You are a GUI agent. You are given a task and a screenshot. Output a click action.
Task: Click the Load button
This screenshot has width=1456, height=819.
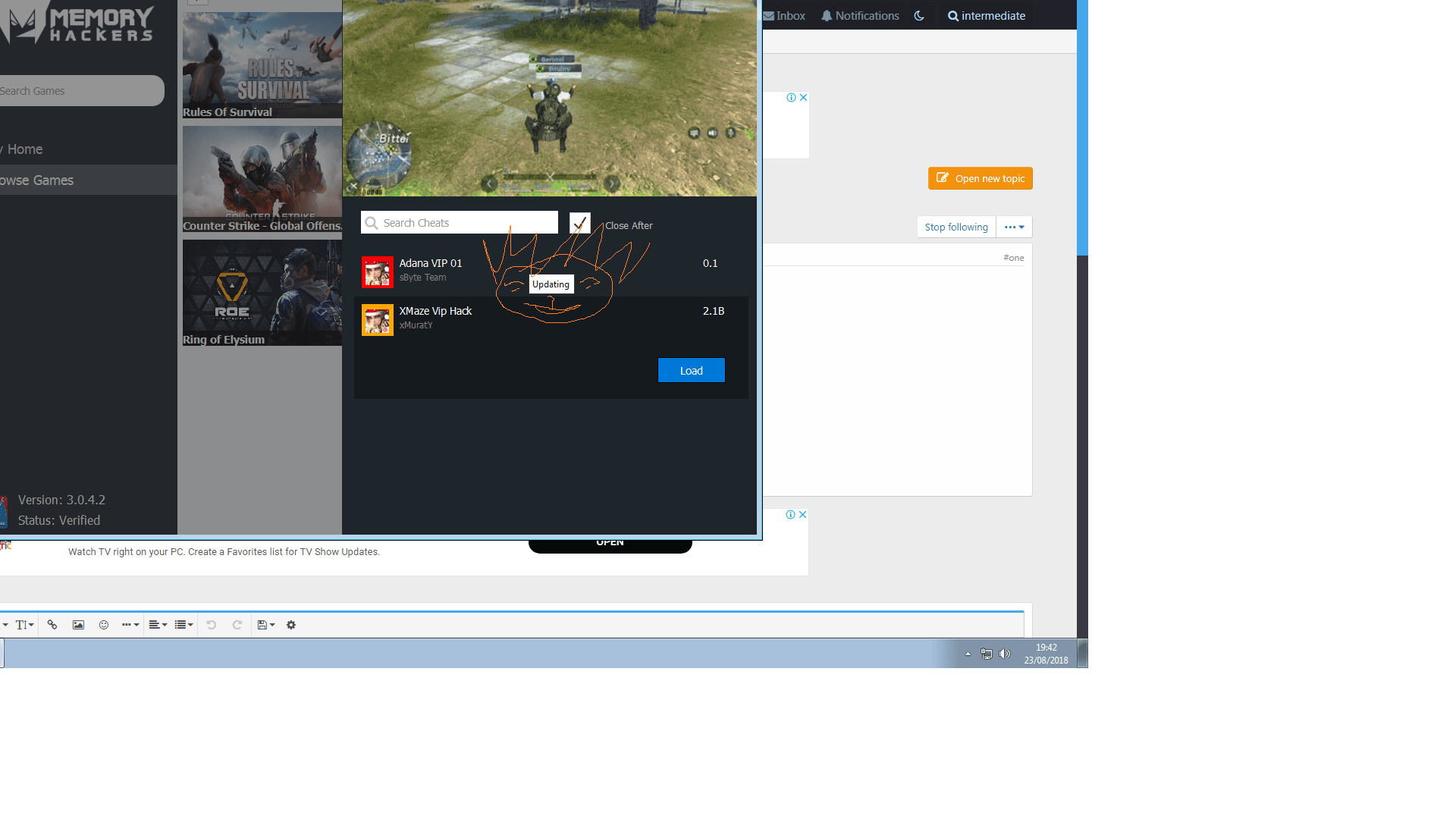(692, 370)
